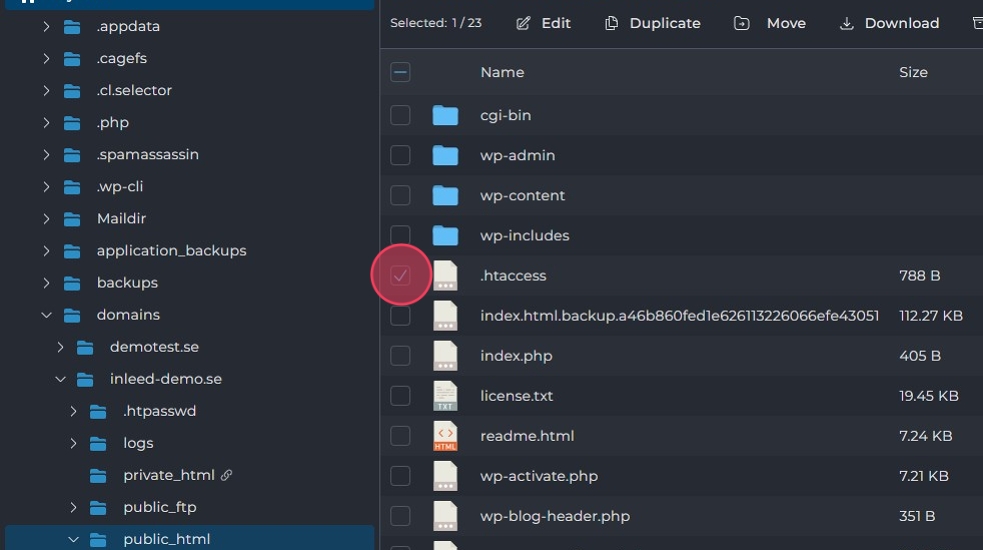
Task: Click the Maildir folder icon in tree
Action: (72, 219)
